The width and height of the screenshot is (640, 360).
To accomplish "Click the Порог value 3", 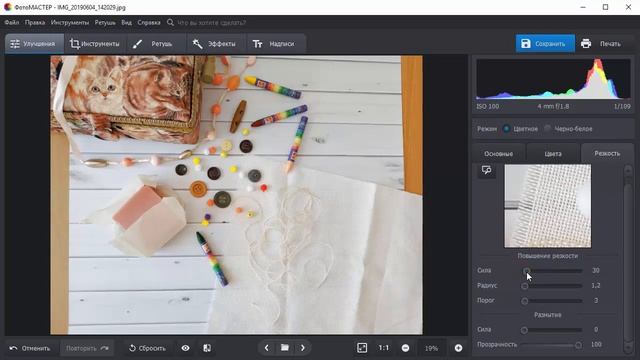I will coord(596,301).
